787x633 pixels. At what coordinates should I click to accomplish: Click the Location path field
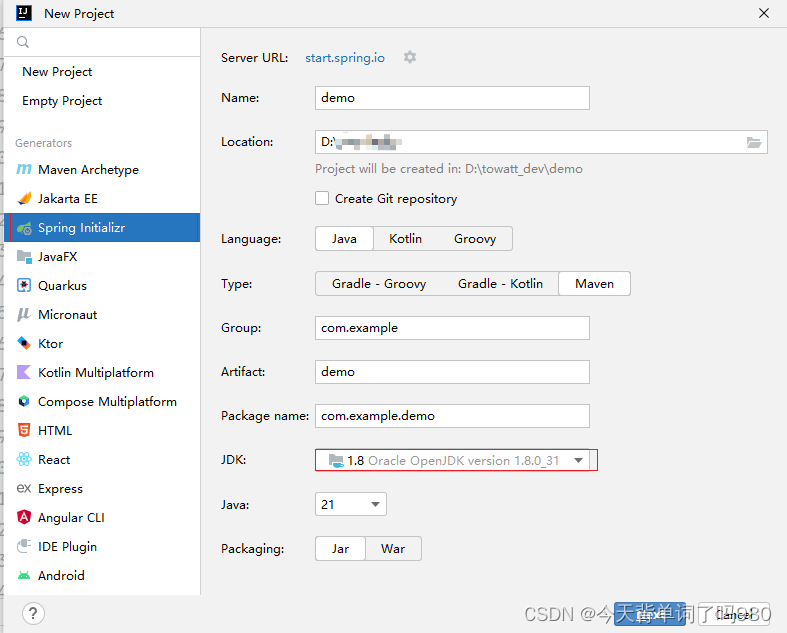click(541, 142)
